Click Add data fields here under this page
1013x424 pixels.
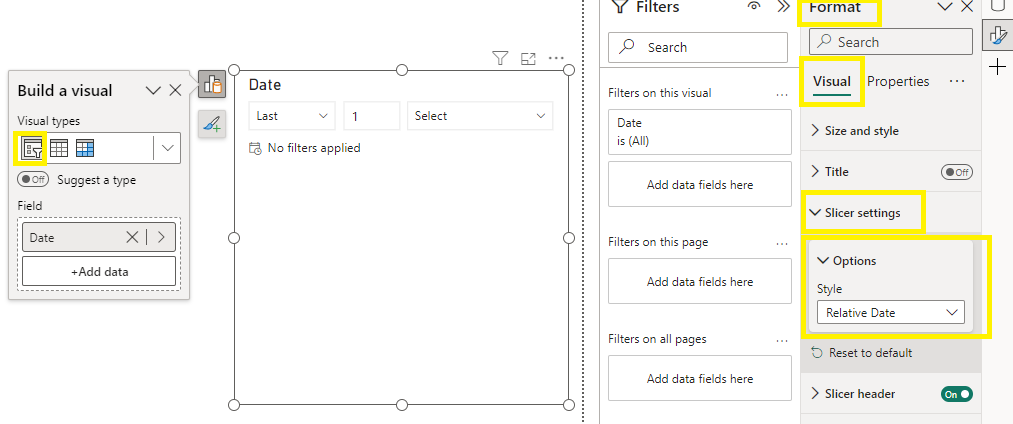click(x=700, y=281)
